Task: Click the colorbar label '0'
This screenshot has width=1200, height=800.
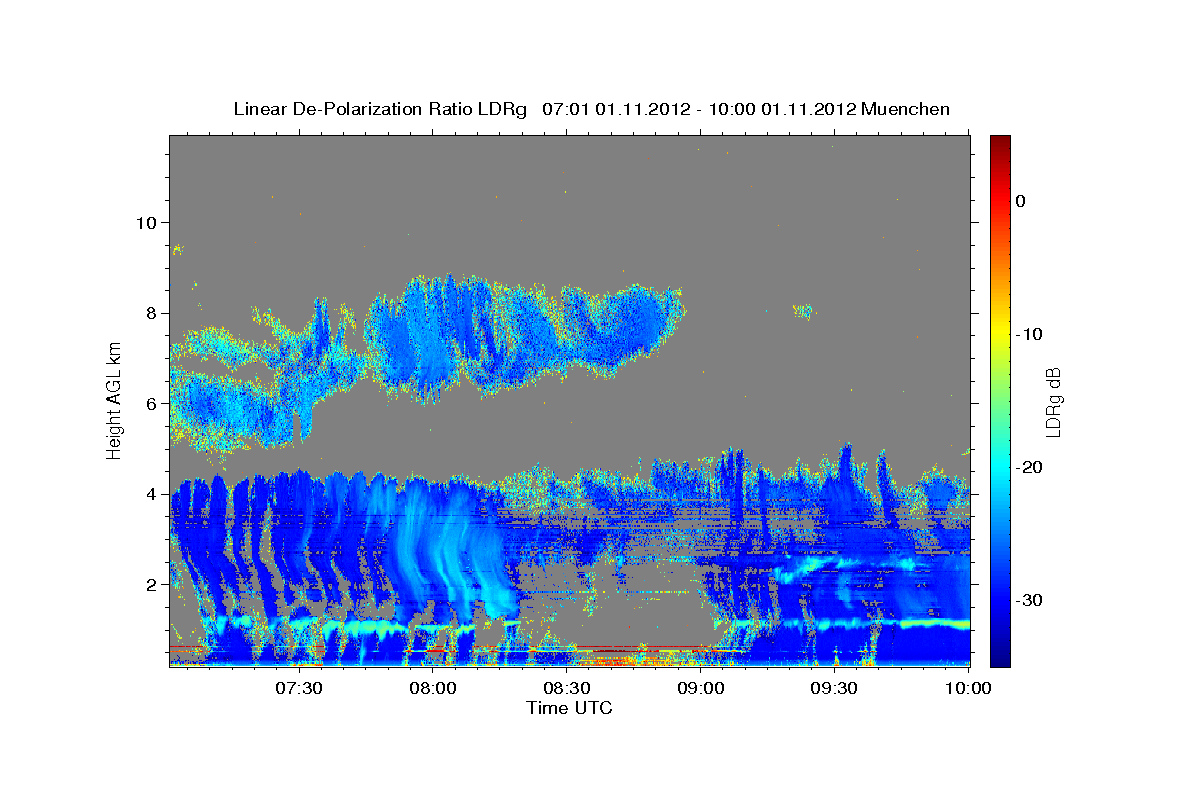Action: 1021,201
